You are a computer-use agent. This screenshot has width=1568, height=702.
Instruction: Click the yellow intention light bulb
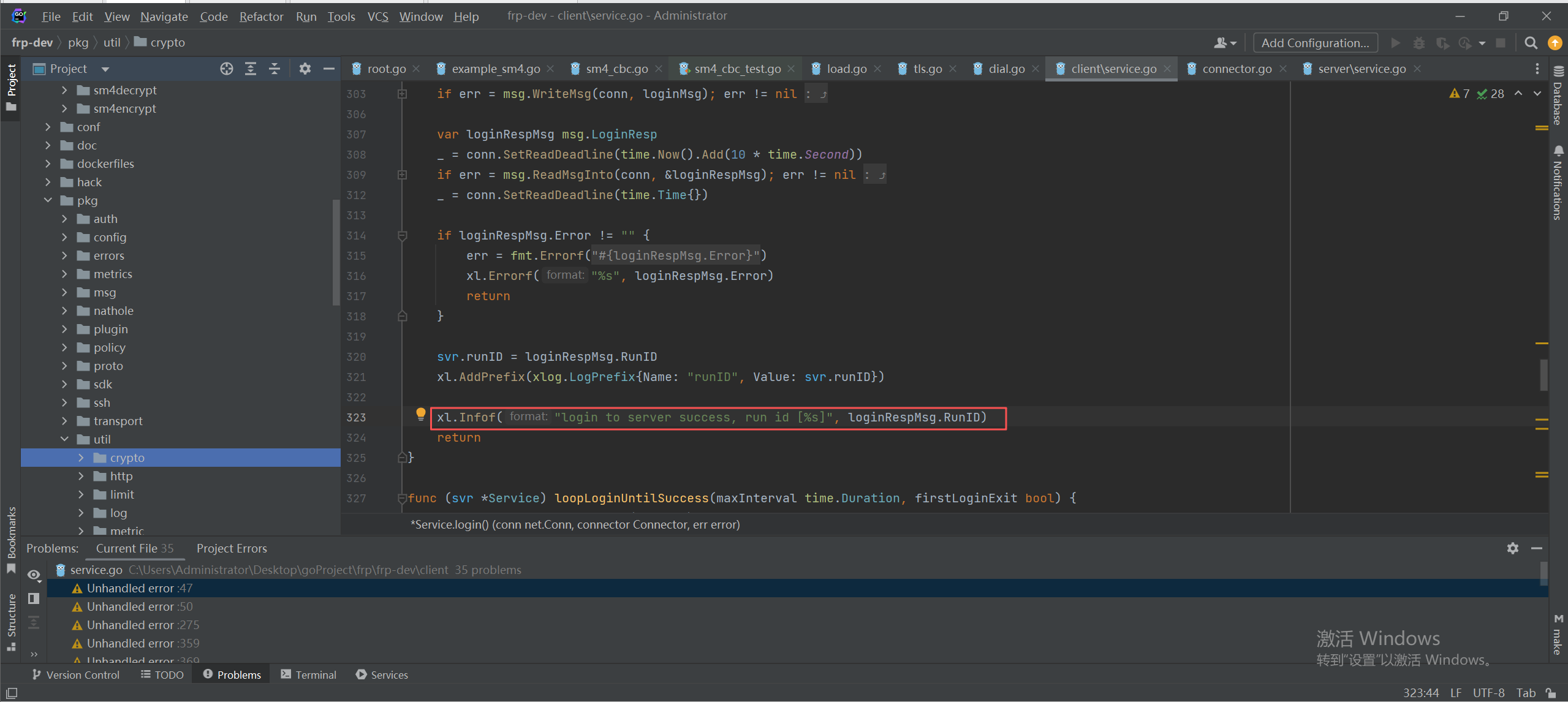coord(420,414)
